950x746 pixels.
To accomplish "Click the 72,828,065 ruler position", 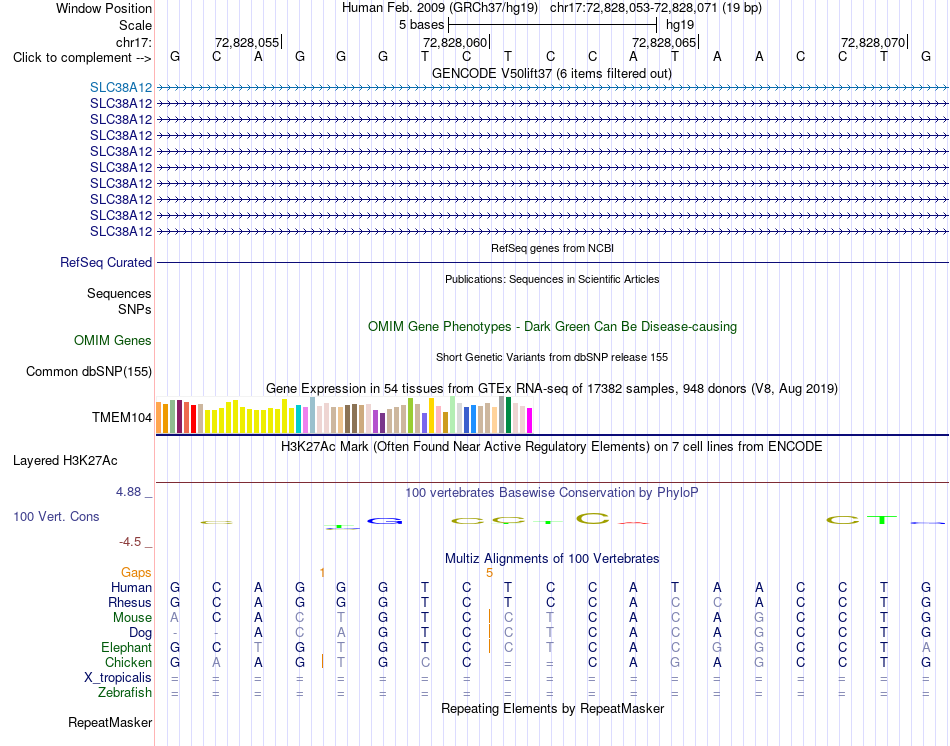I will coord(664,42).
